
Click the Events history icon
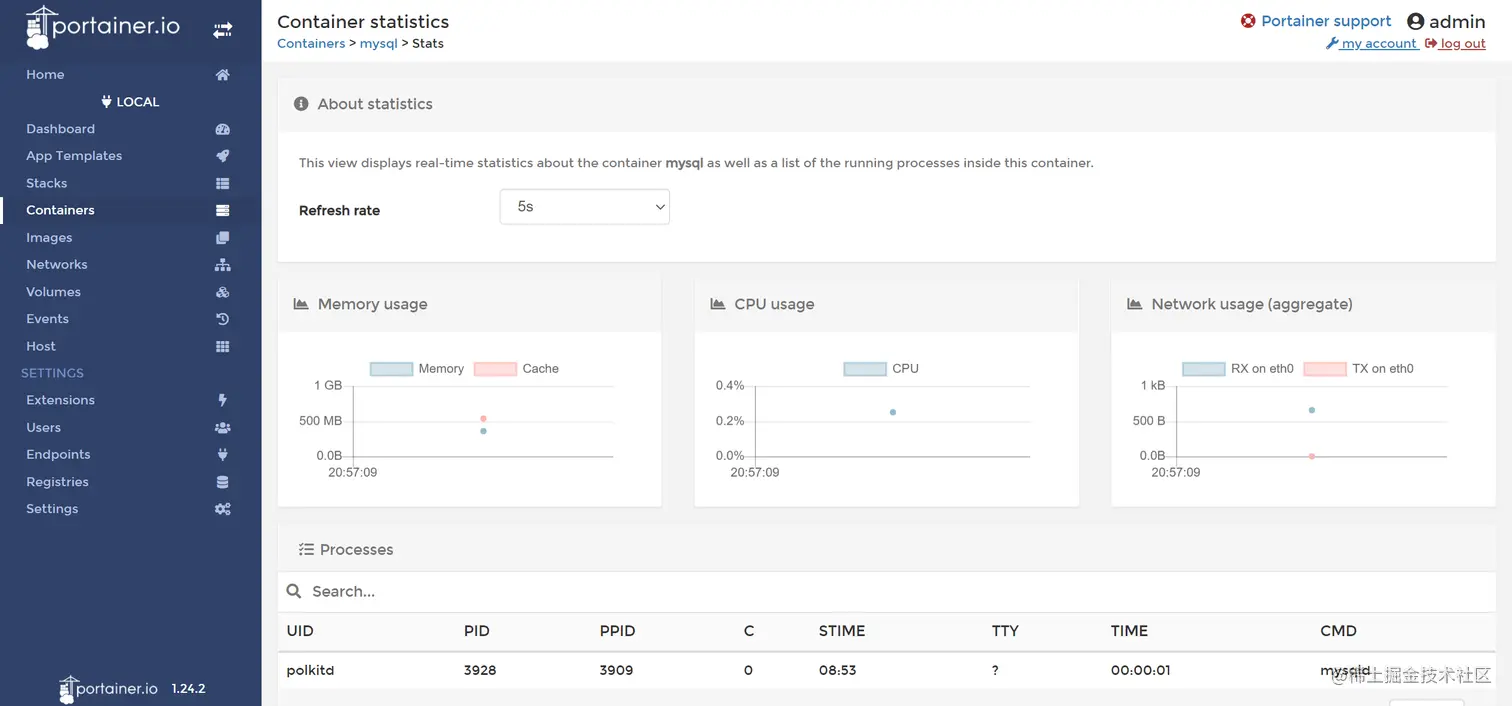[222, 319]
